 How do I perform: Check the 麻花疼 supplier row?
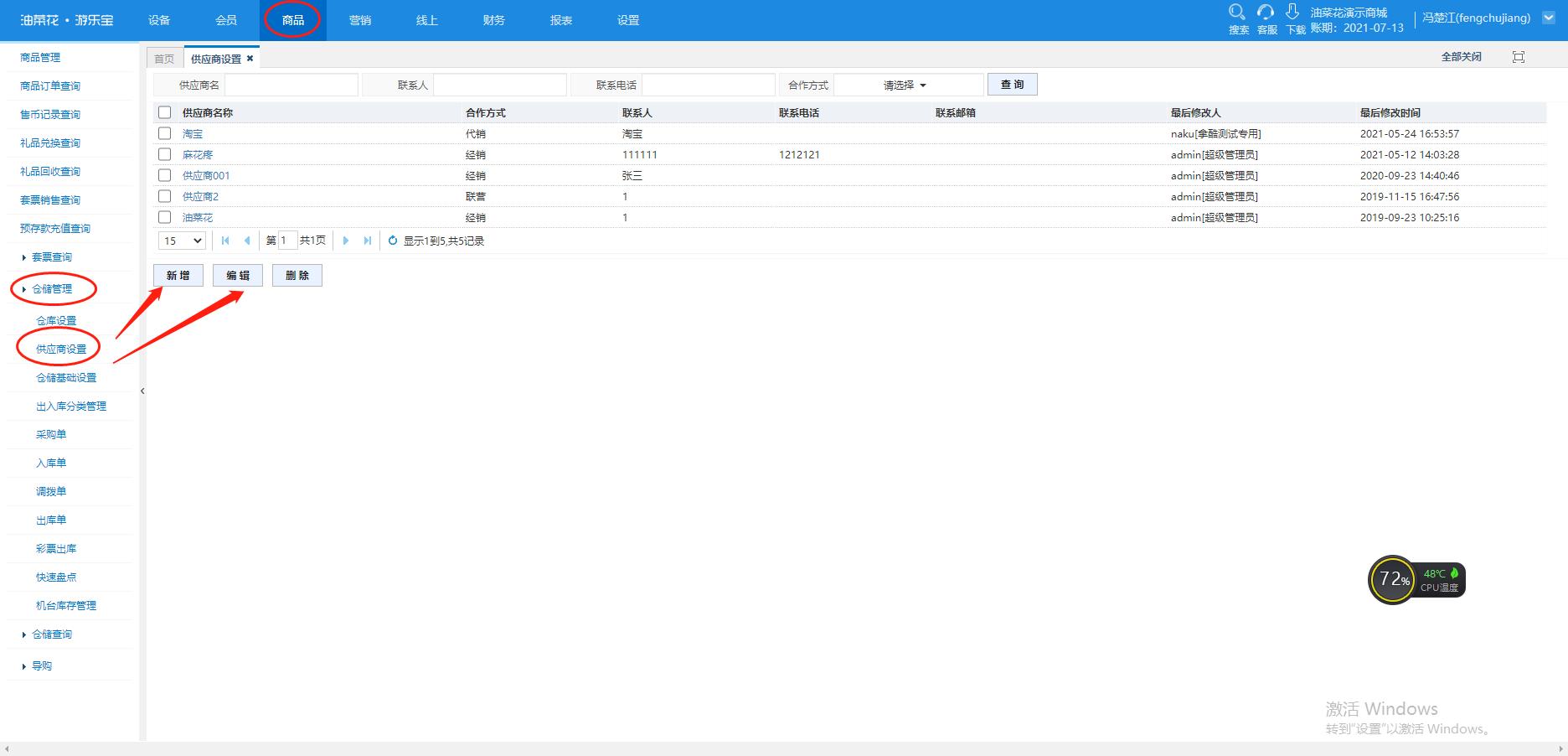tap(164, 154)
